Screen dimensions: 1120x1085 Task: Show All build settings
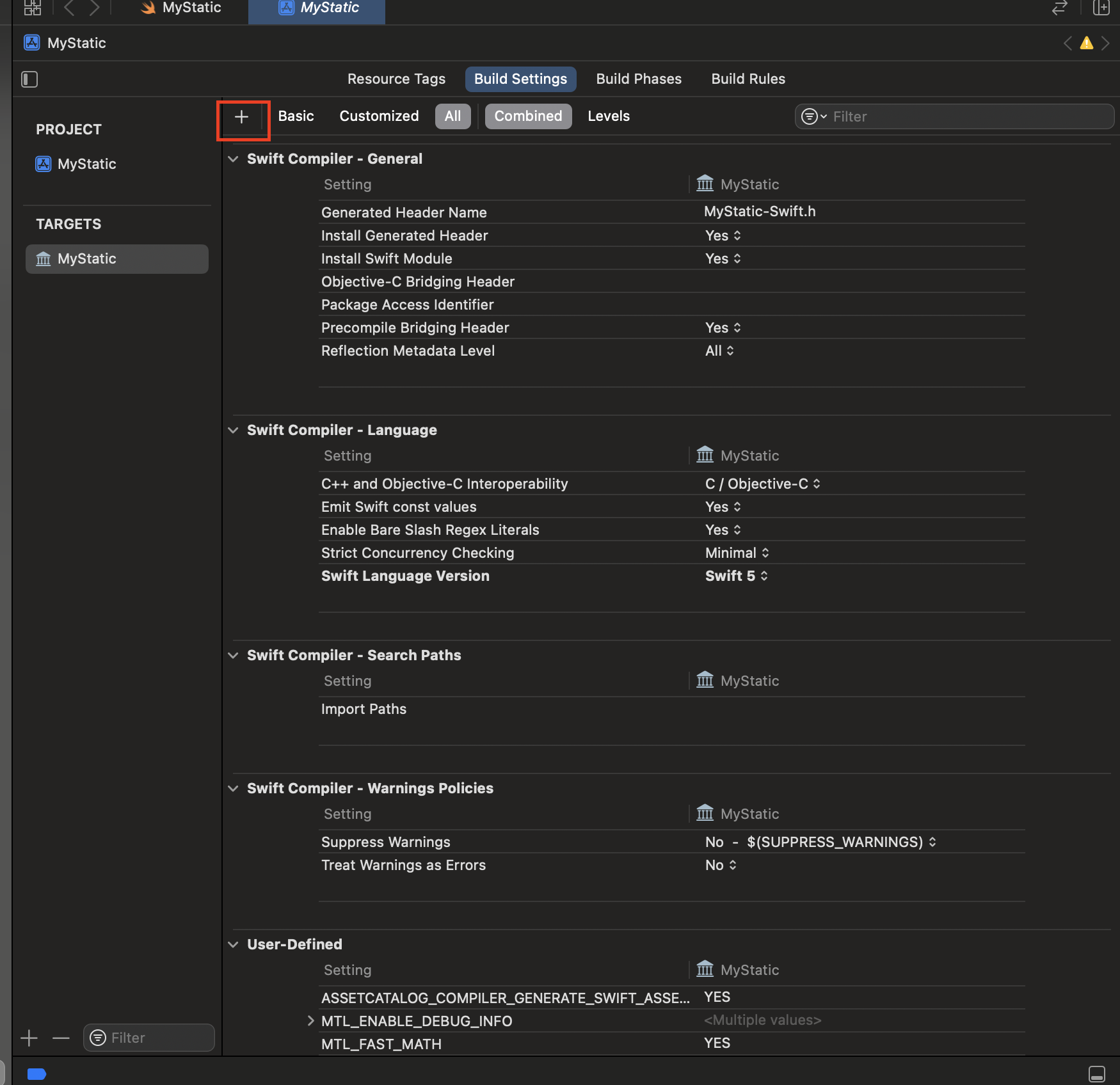(x=452, y=116)
